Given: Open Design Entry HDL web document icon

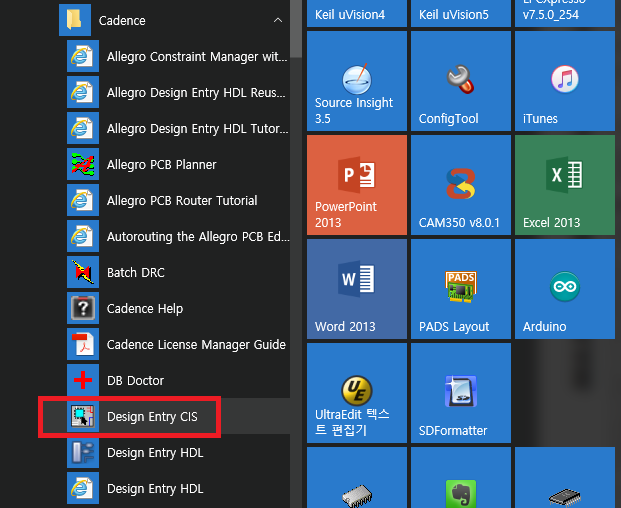Looking at the screenshot, I should (83, 489).
